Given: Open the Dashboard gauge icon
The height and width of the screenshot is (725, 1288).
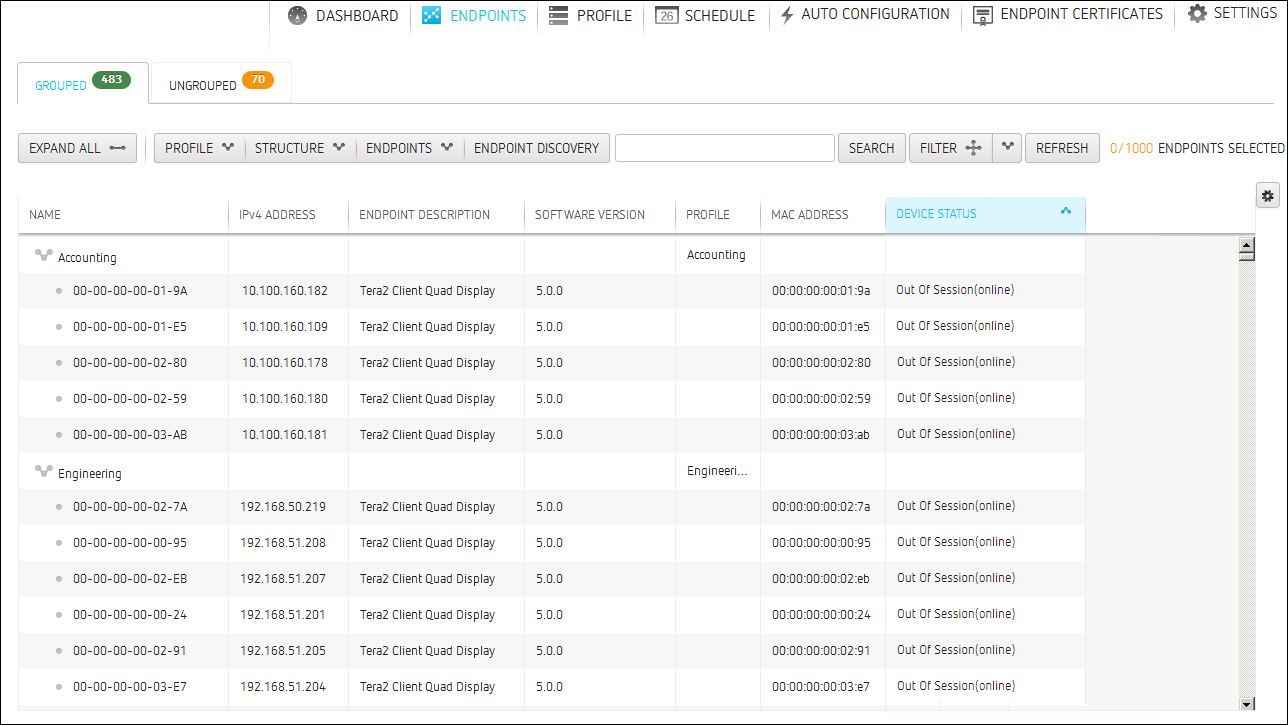Looking at the screenshot, I should (x=297, y=16).
